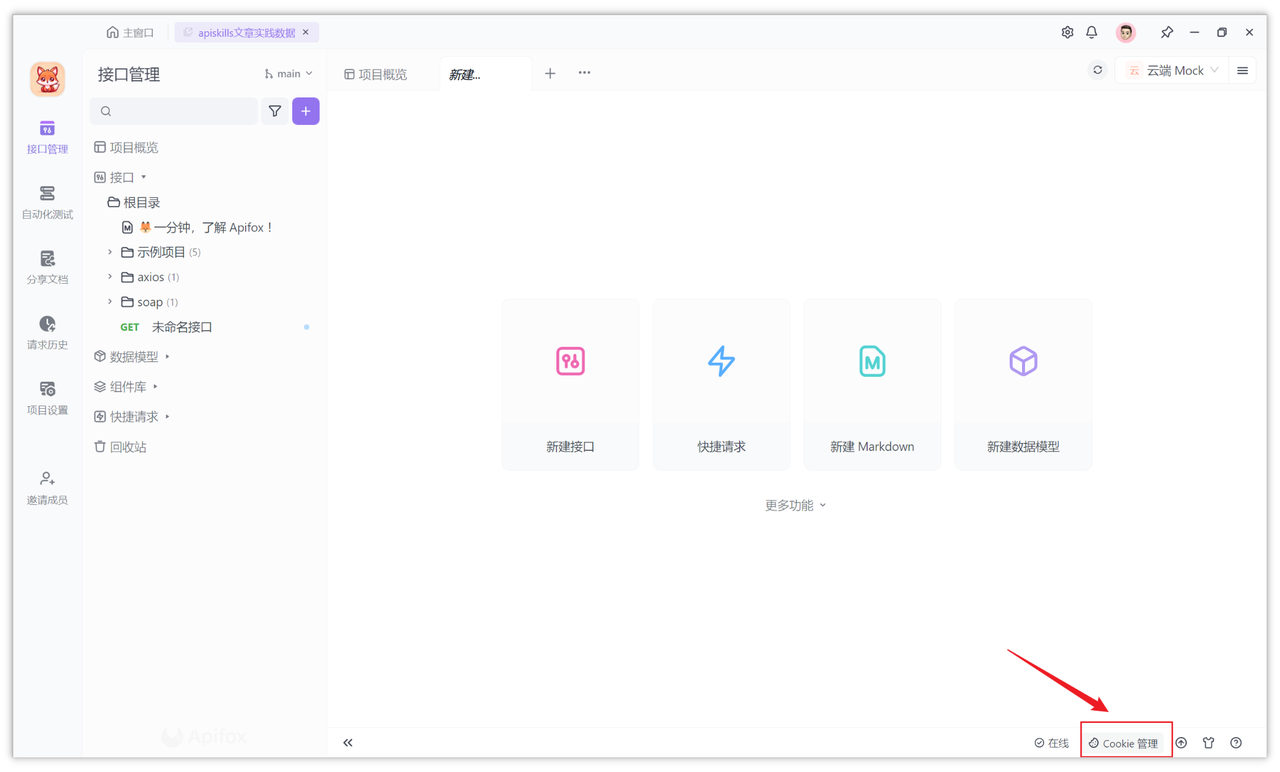This screenshot has width=1280, height=772.
Task: Collapse the sidebar with double-chevron icon
Action: (x=348, y=742)
